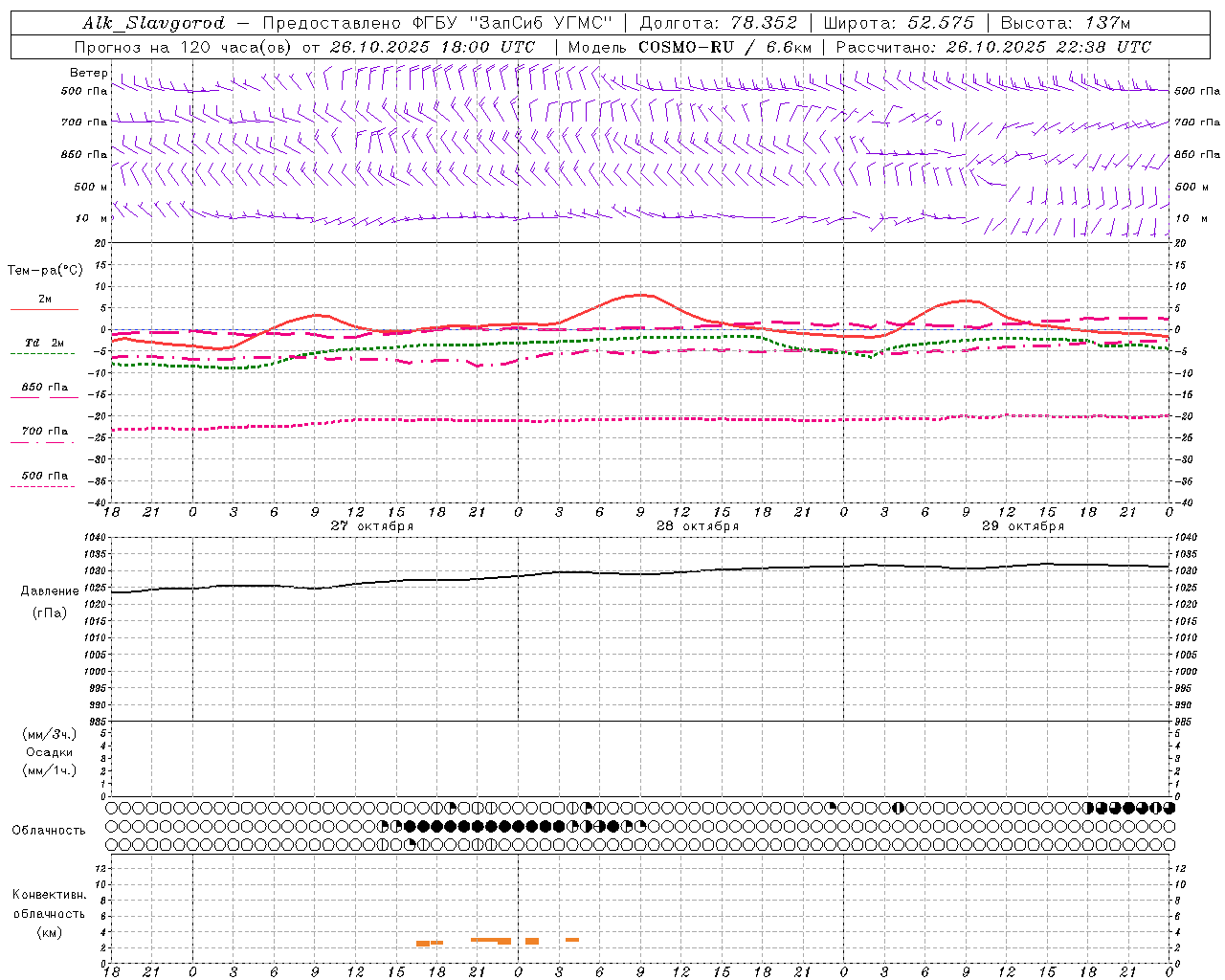
Task: Click the 'Давление' pressure panel label
Action: [50, 591]
